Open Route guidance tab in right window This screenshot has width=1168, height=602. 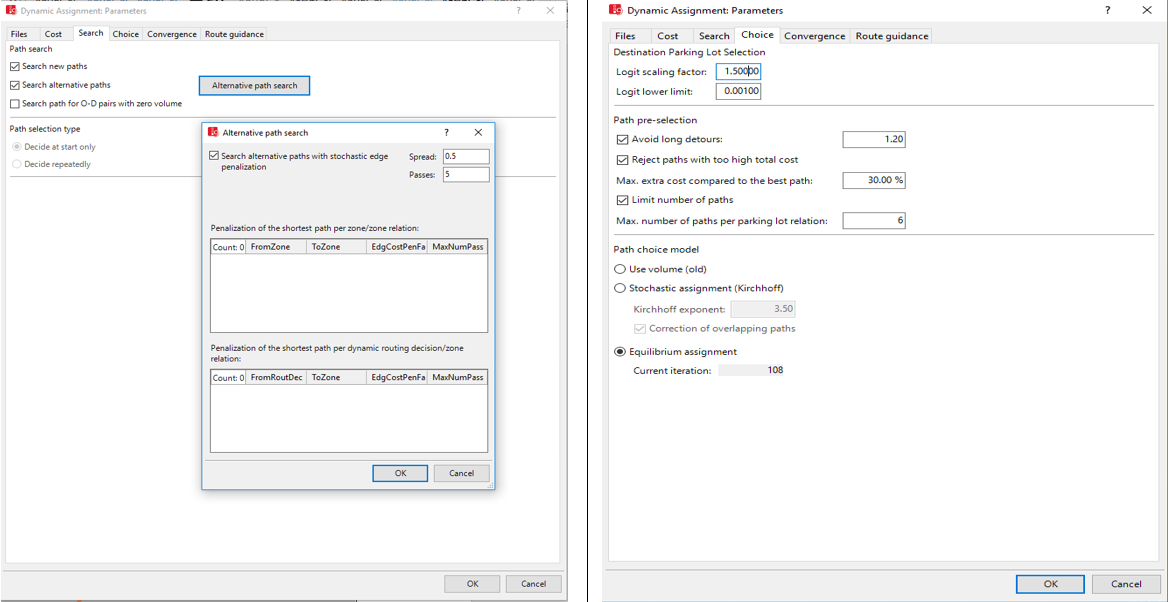click(892, 36)
